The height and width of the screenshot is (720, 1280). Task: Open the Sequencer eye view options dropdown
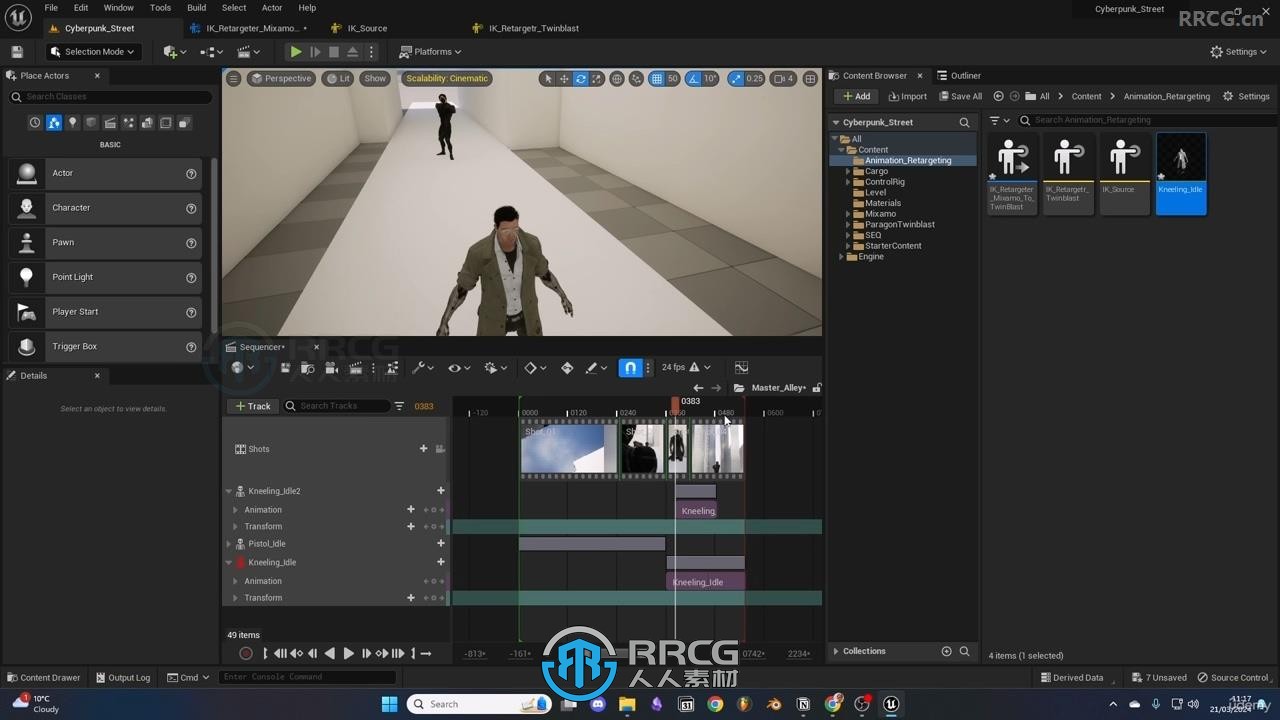pos(459,368)
